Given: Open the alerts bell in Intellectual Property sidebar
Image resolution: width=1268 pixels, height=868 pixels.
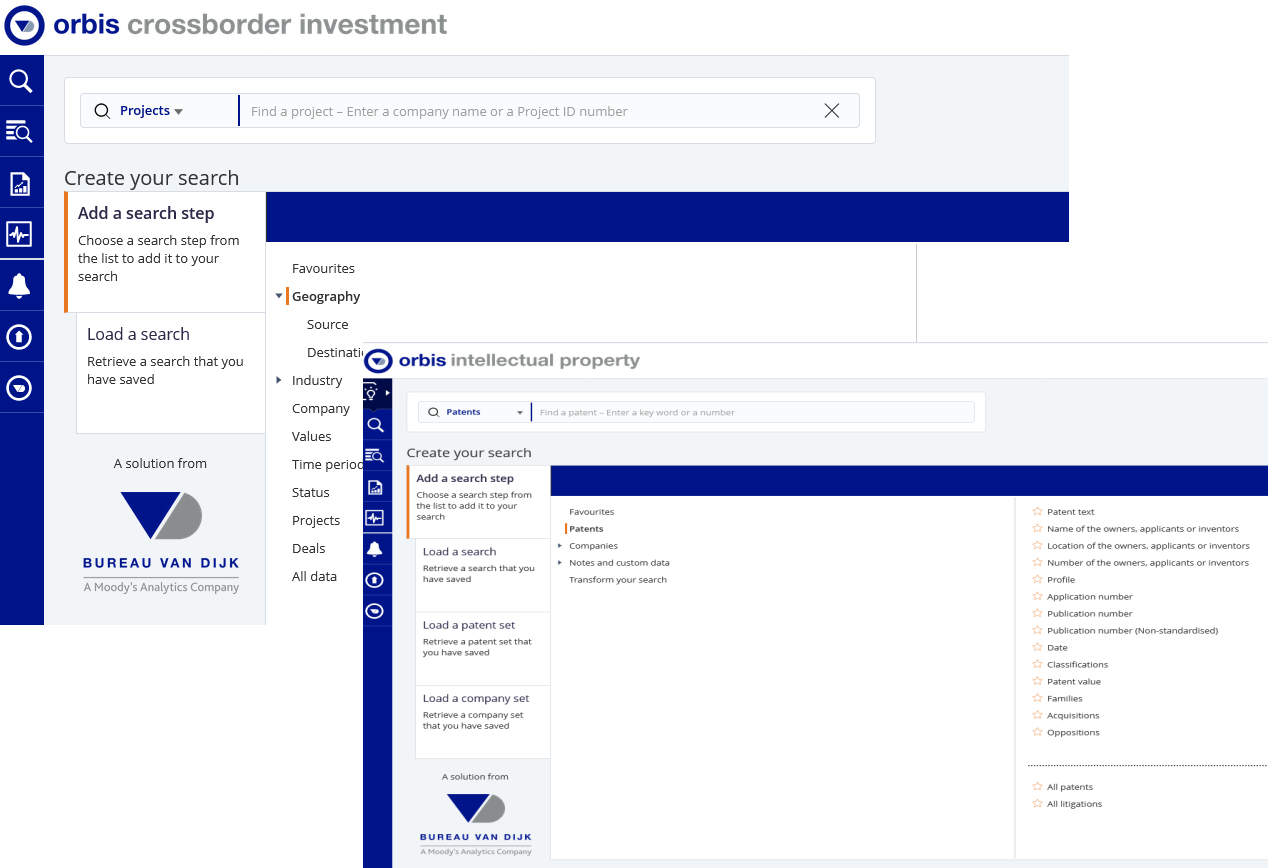Looking at the screenshot, I should tap(375, 549).
